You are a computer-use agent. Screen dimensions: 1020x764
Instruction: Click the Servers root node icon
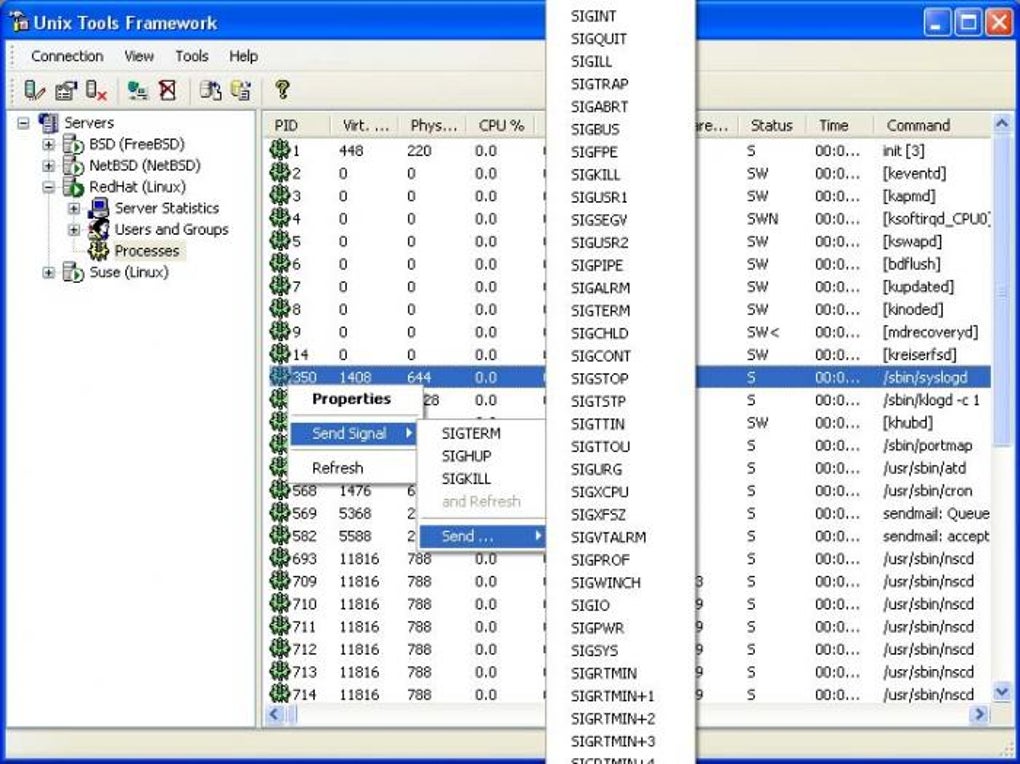(x=48, y=122)
